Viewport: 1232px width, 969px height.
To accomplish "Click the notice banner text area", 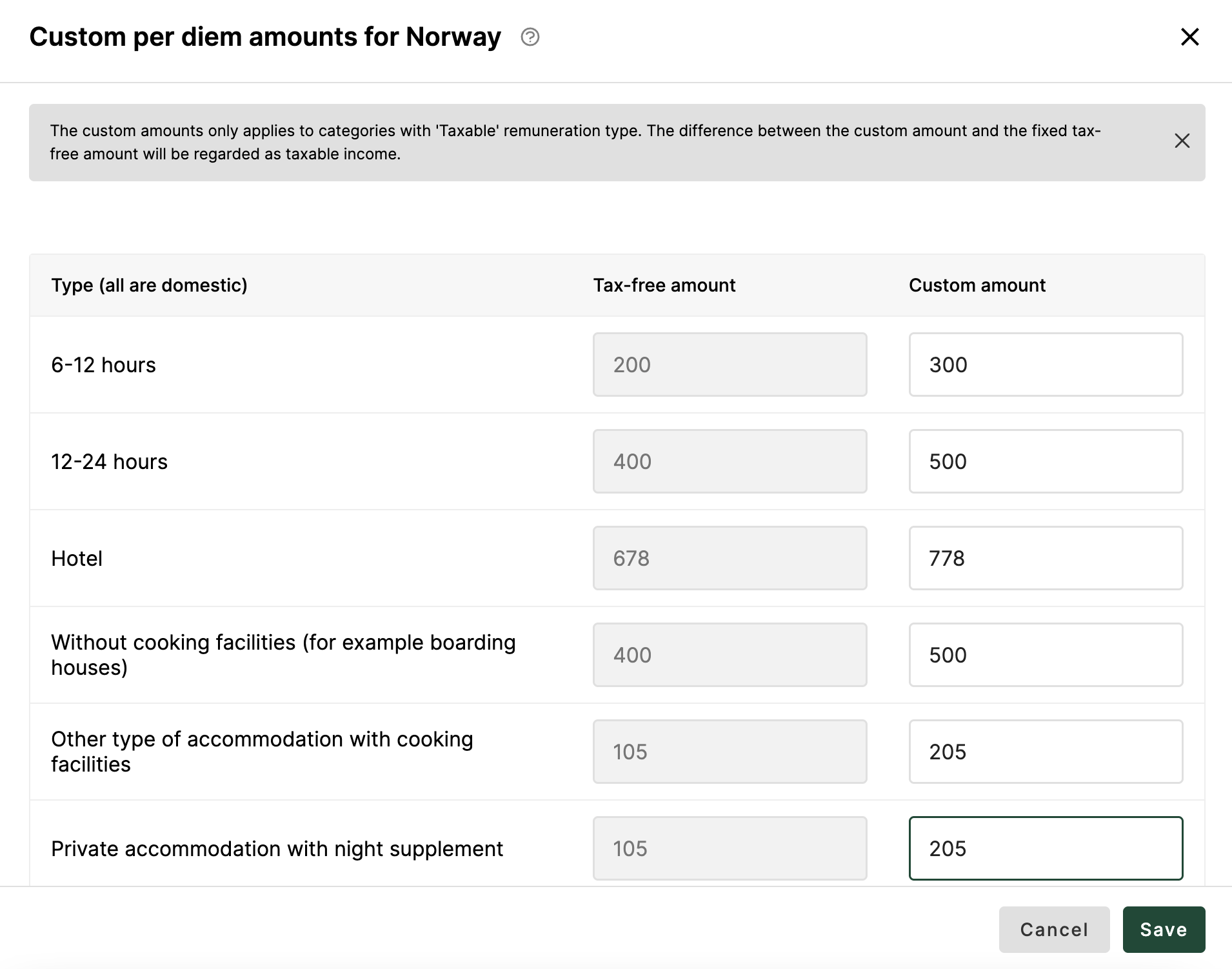I will pyautogui.click(x=574, y=142).
